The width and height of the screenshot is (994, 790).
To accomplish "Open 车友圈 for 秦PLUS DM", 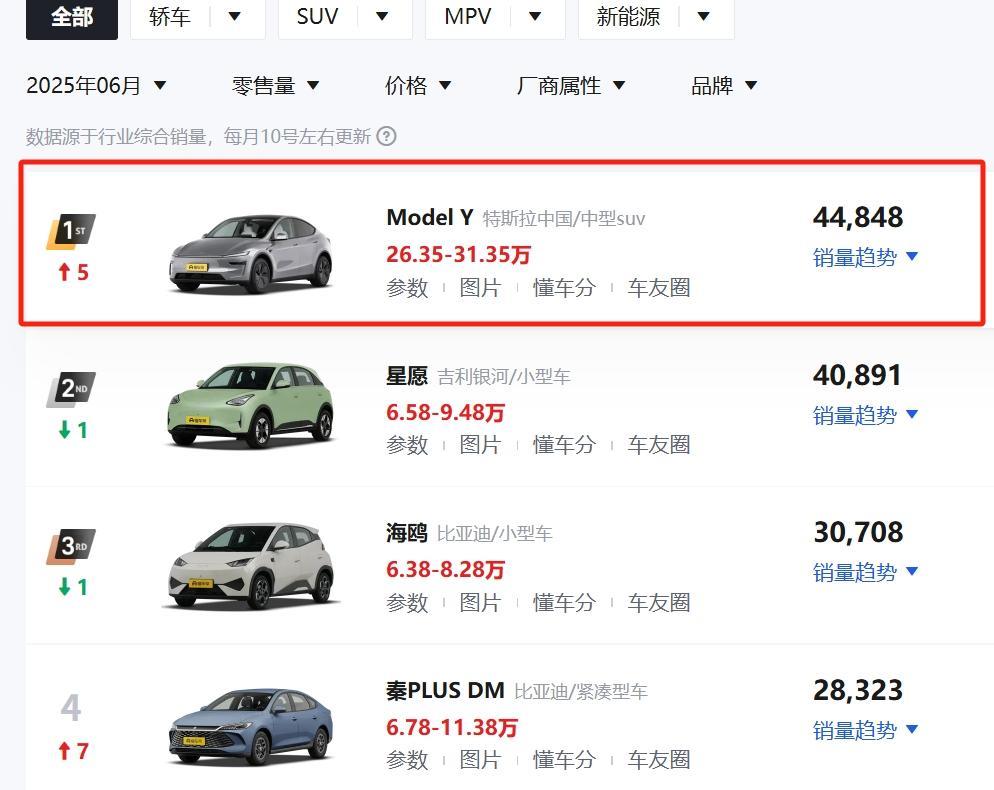I will pos(659,760).
